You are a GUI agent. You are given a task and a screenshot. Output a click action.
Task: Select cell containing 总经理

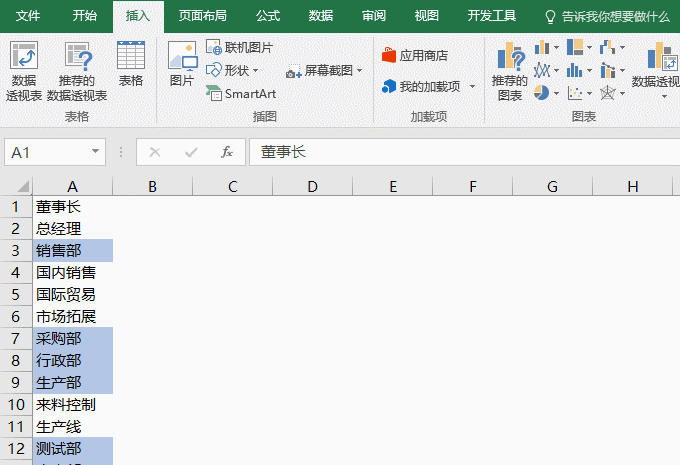(x=72, y=229)
